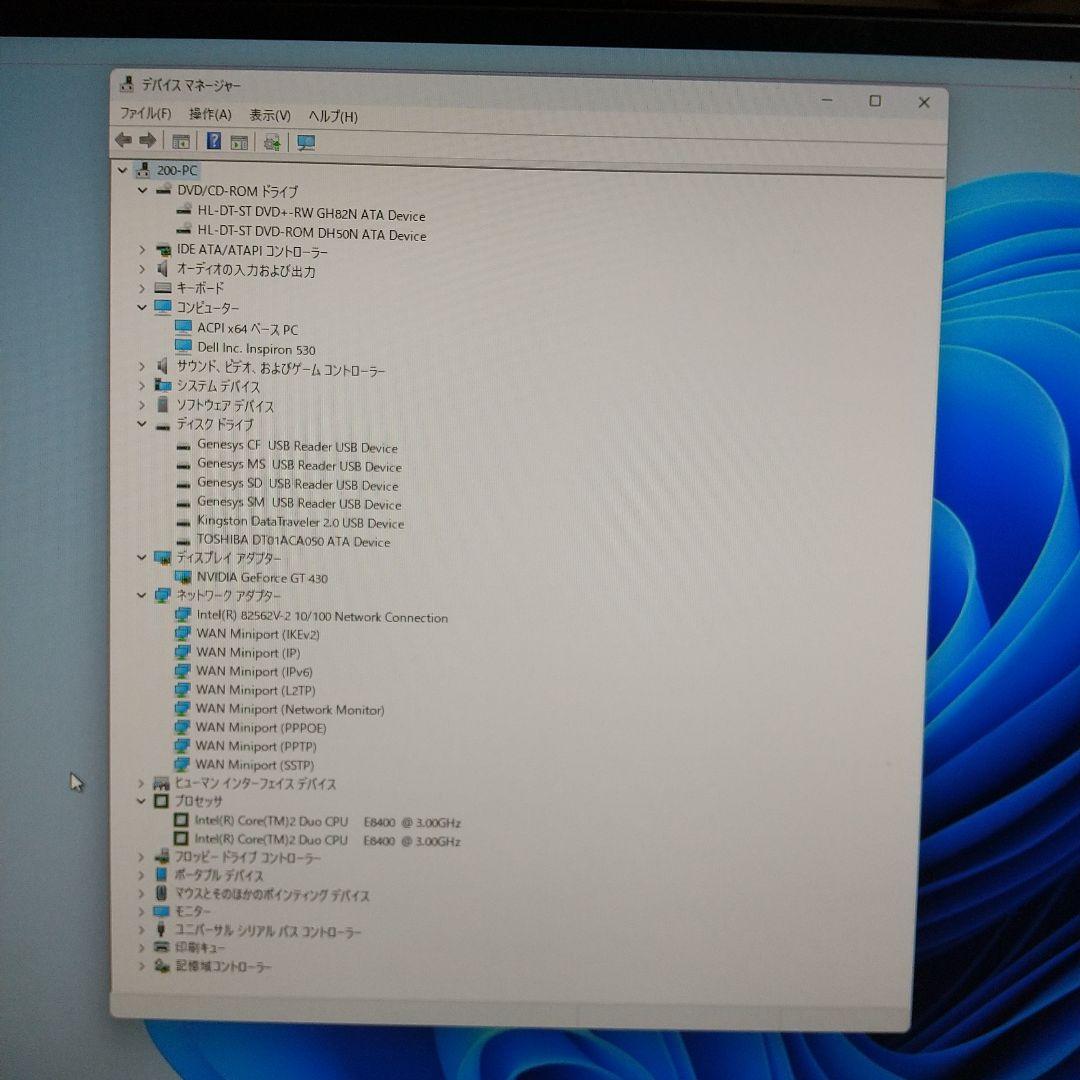
Task: Open the blue question mark Help icon
Action: [x=214, y=141]
